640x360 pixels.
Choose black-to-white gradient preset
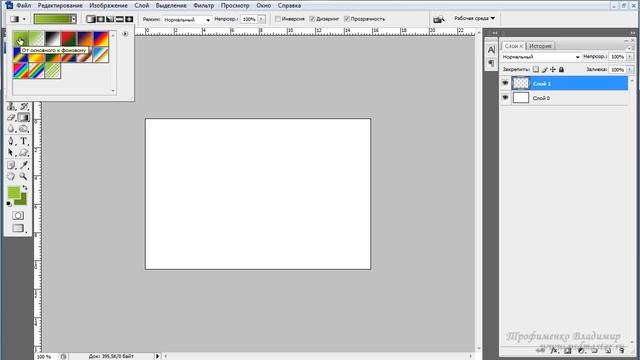[53, 39]
